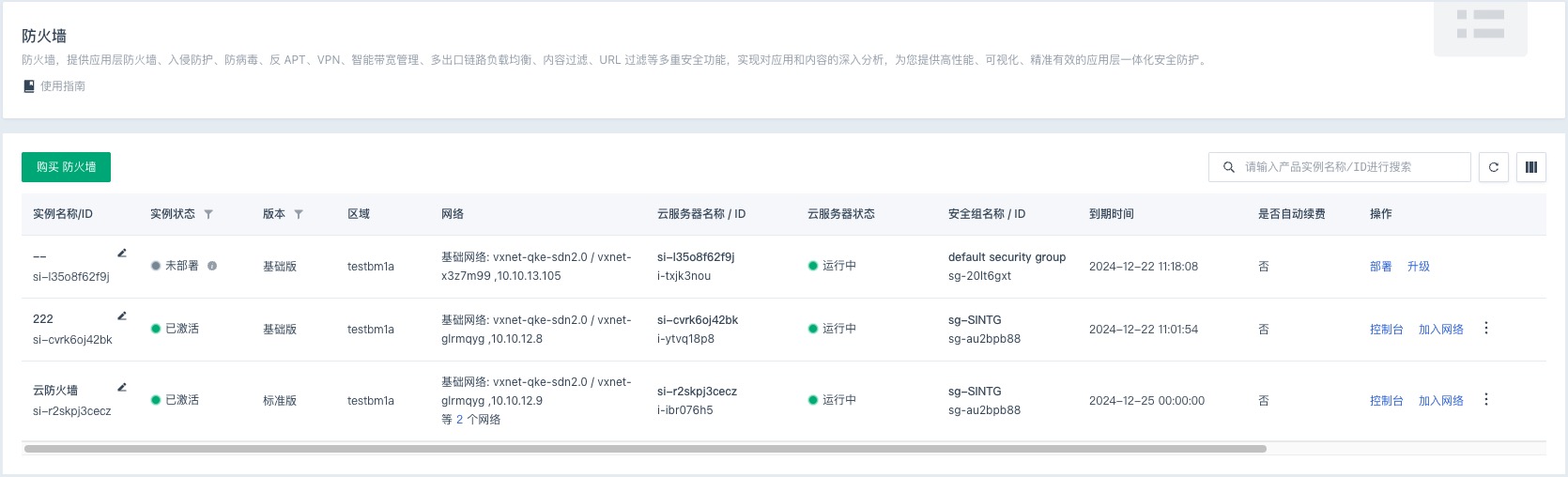
Task: Click network cell containing 10.10.13.105
Action: [x=536, y=267]
